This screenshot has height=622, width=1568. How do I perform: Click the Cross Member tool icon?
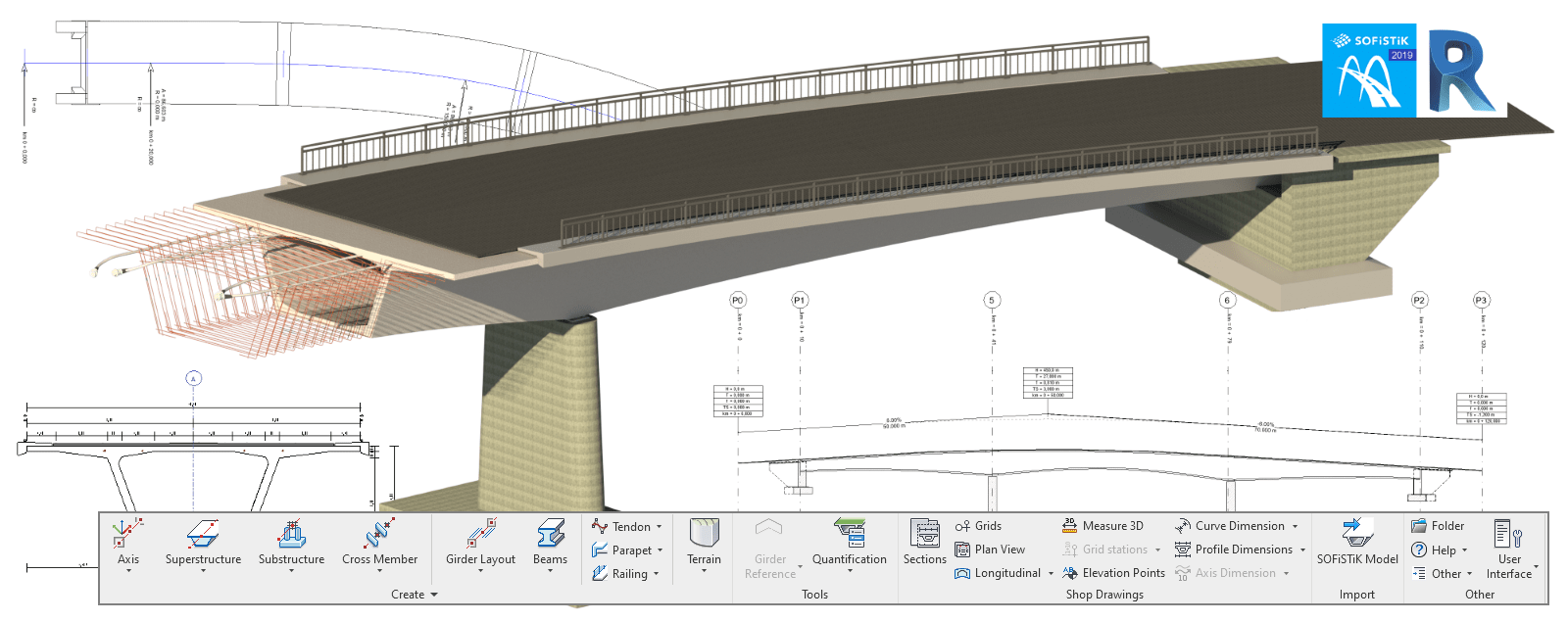click(379, 534)
